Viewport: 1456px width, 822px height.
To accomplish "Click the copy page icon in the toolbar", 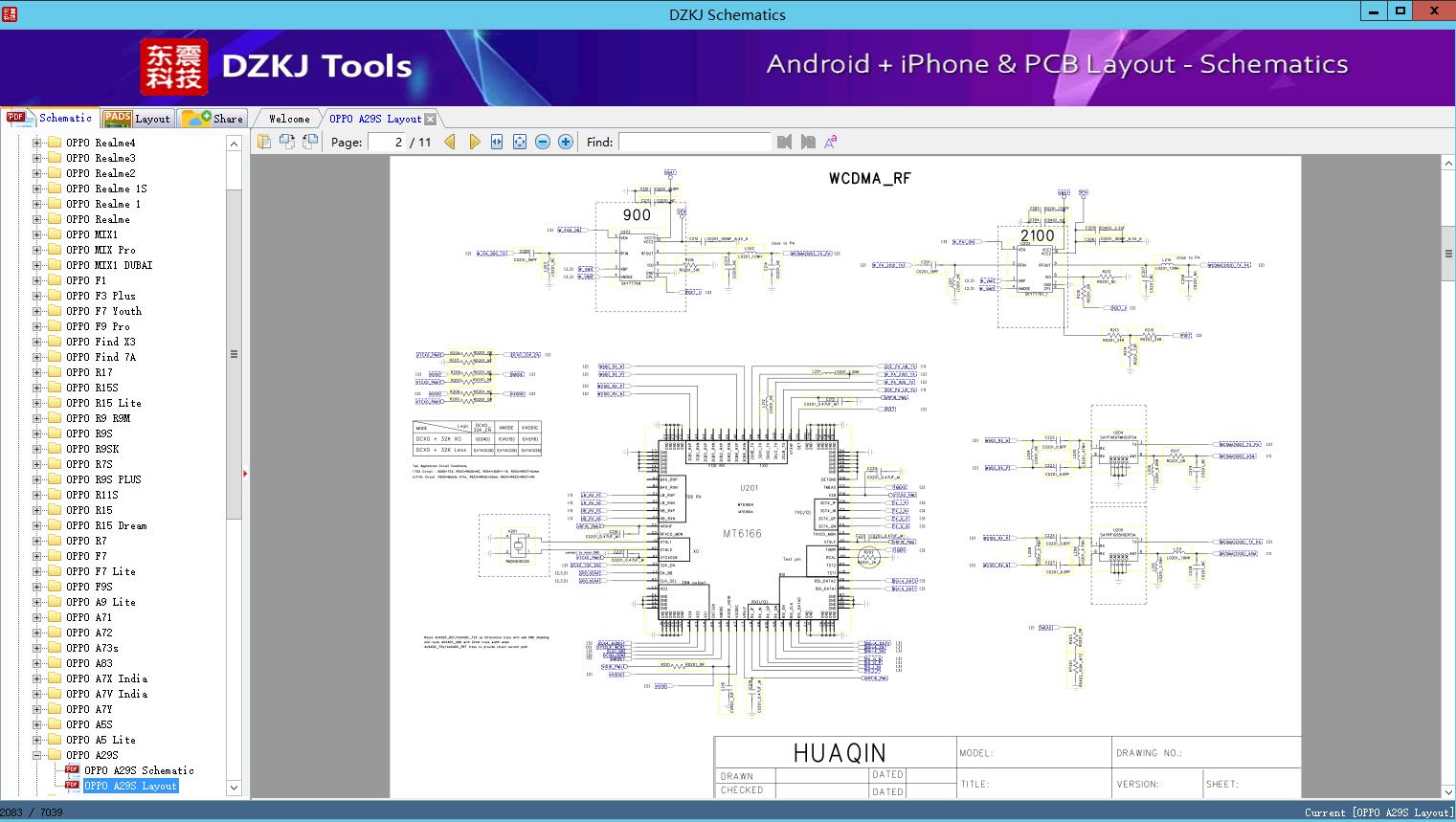I will [264, 142].
